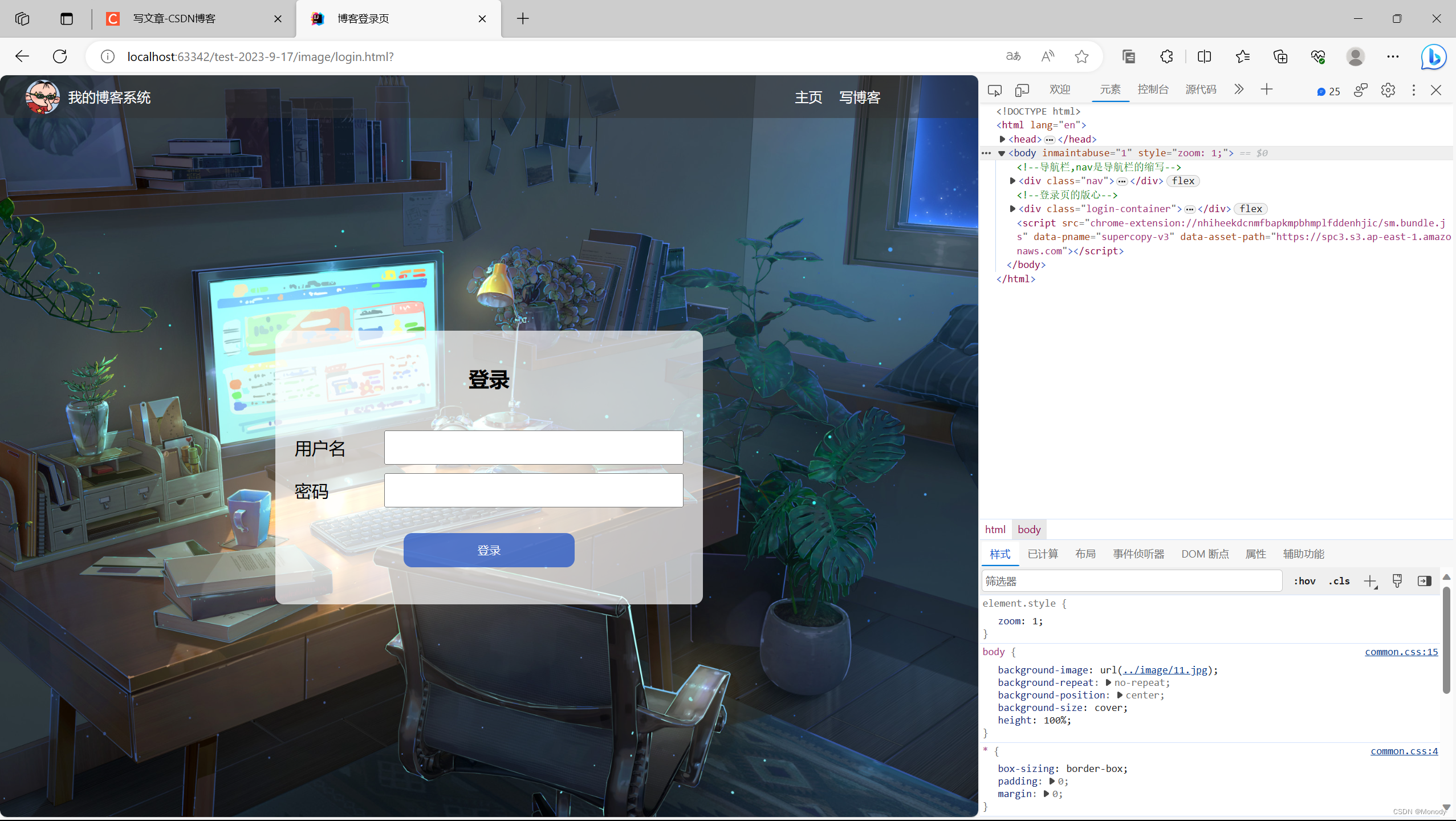Activate the read aloud icon
Image resolution: width=1456 pixels, height=821 pixels.
[1047, 56]
